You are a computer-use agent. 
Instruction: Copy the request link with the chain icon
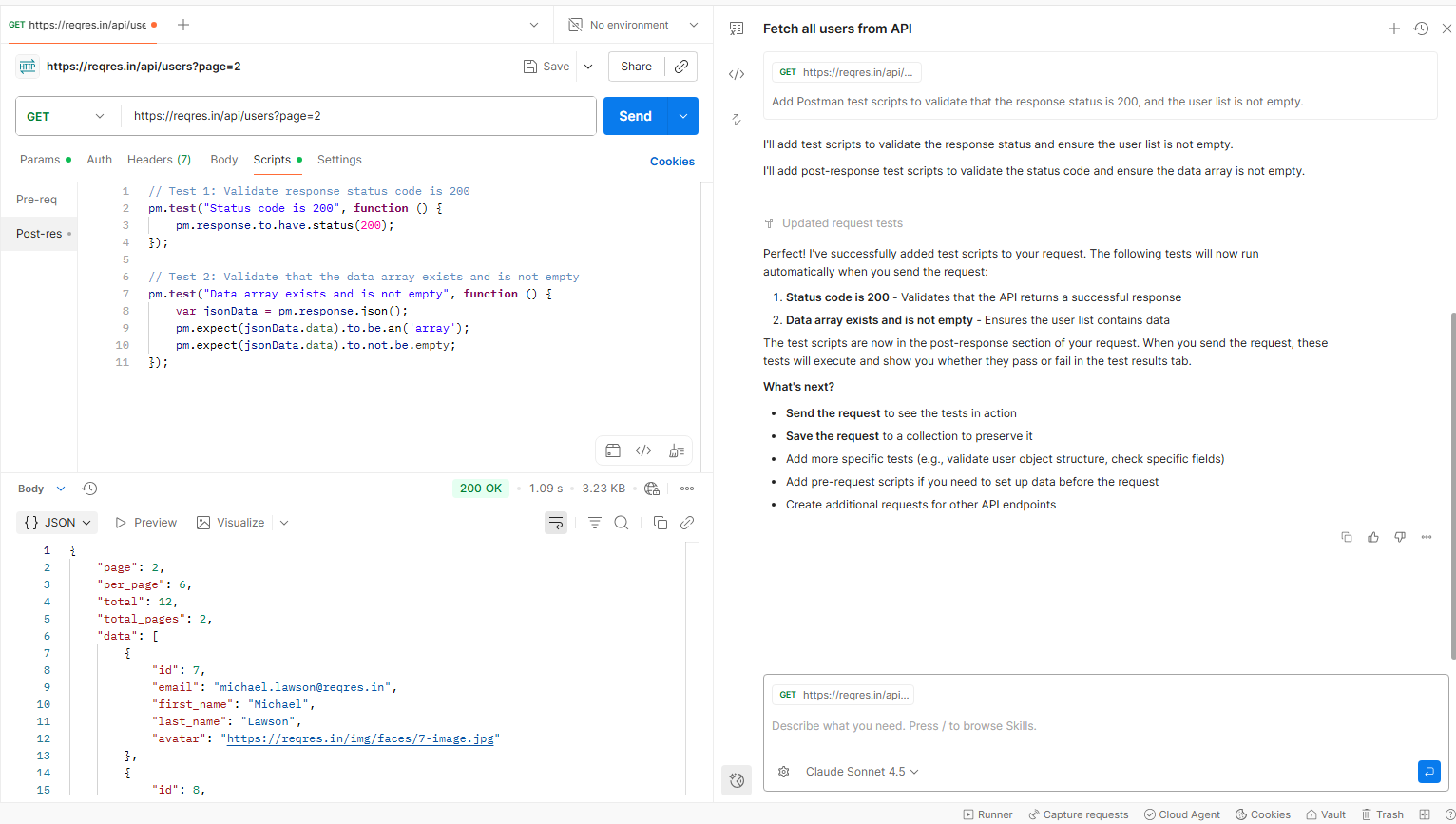681,67
